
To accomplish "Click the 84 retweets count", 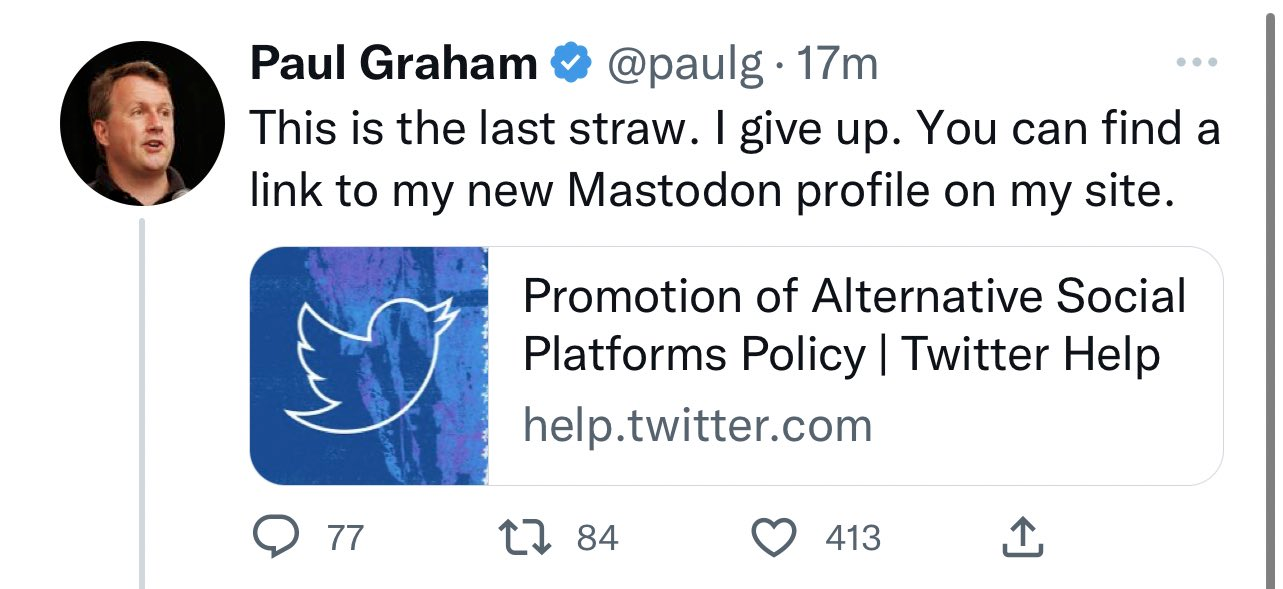I will [x=598, y=539].
